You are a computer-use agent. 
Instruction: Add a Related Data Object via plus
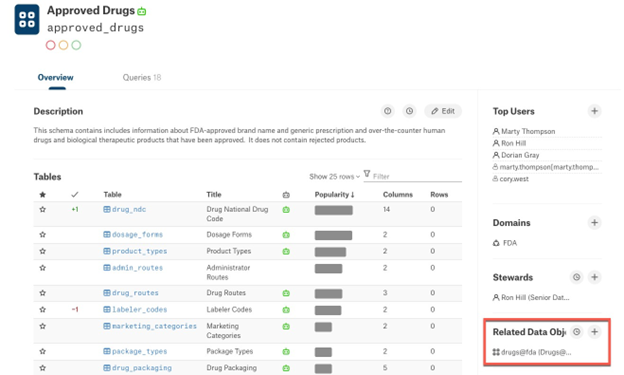tap(594, 332)
